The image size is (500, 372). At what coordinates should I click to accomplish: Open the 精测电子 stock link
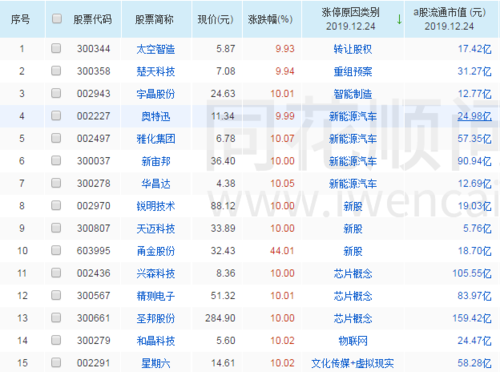[x=156, y=296]
